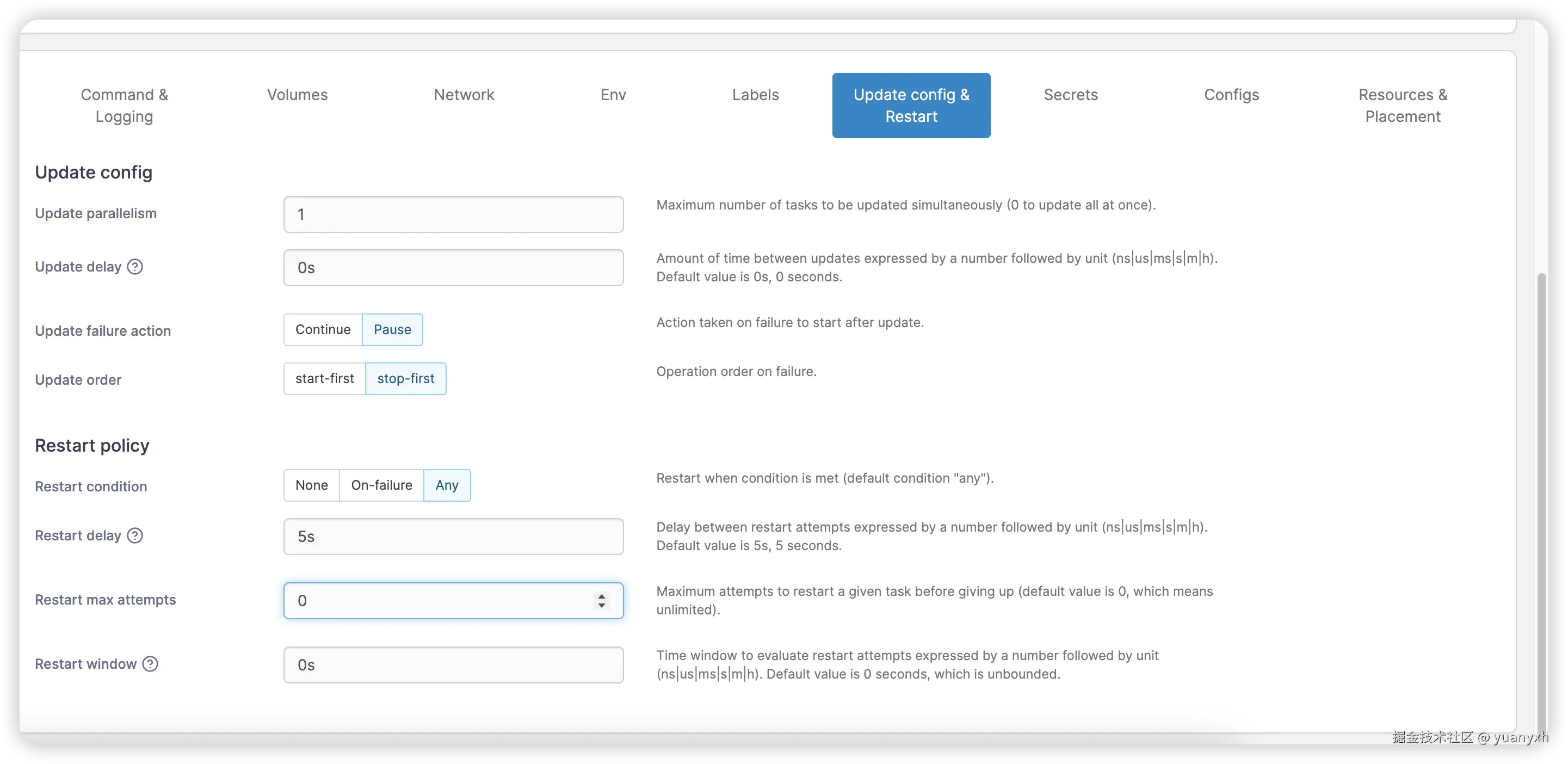This screenshot has width=1568, height=764.
Task: Set restart condition to None
Action: 311,485
